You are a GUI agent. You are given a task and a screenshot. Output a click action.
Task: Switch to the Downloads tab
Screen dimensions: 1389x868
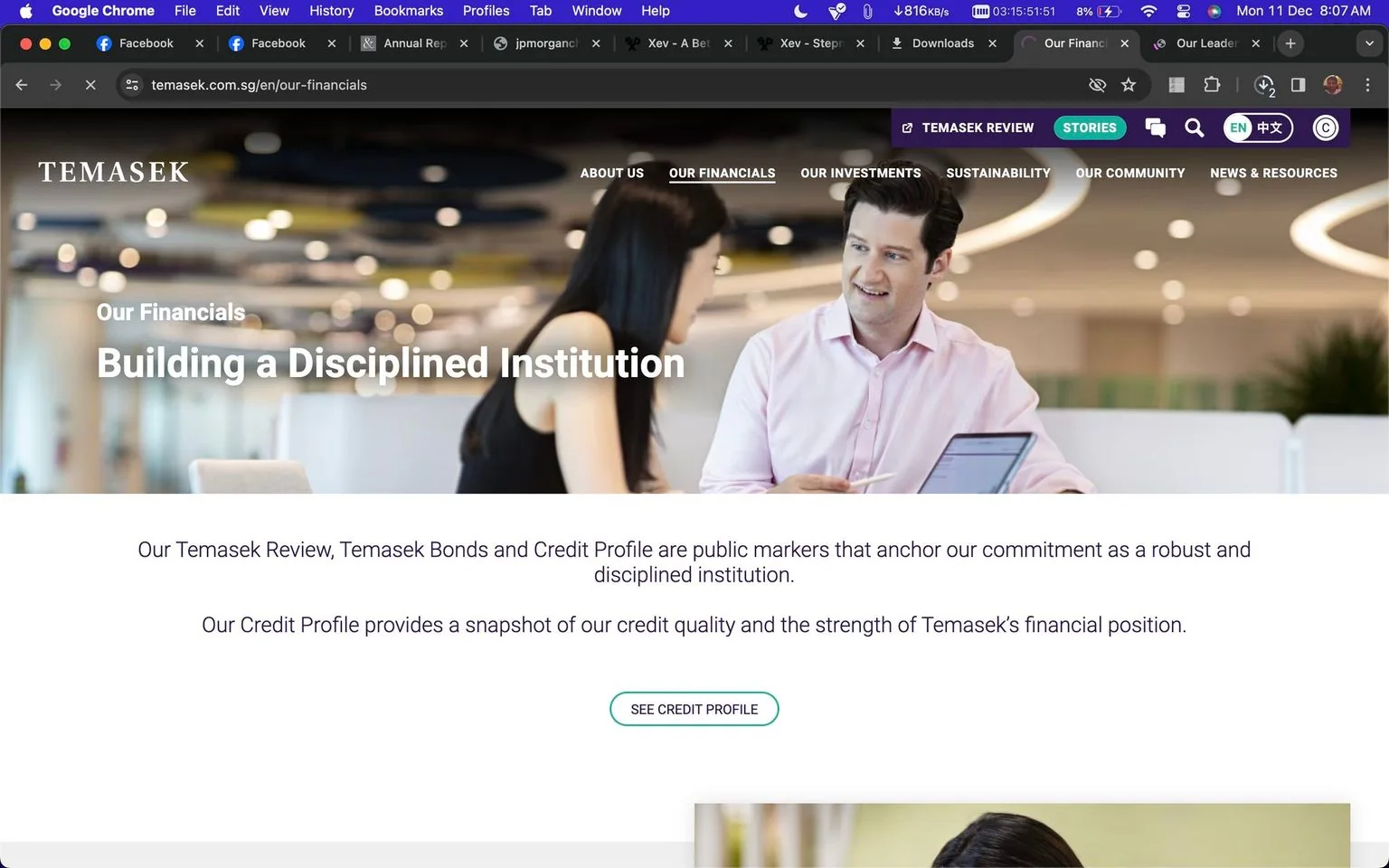coord(942,43)
